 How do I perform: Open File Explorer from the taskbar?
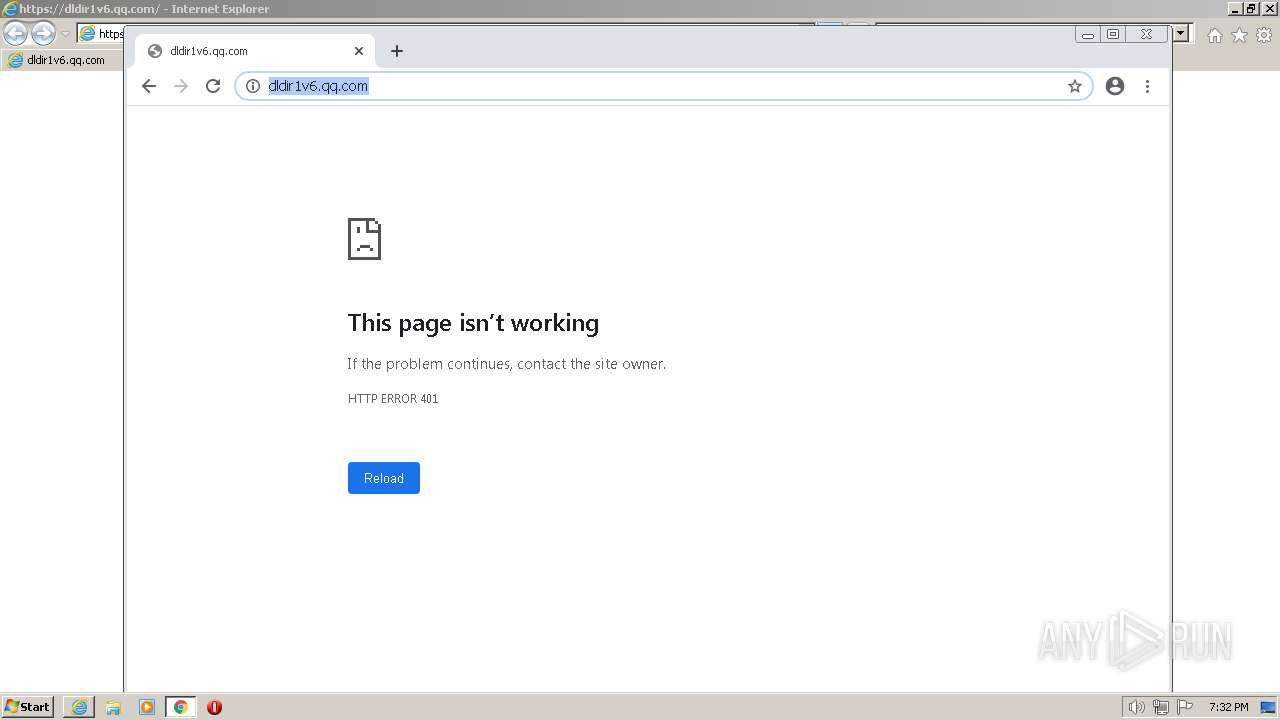coord(113,707)
